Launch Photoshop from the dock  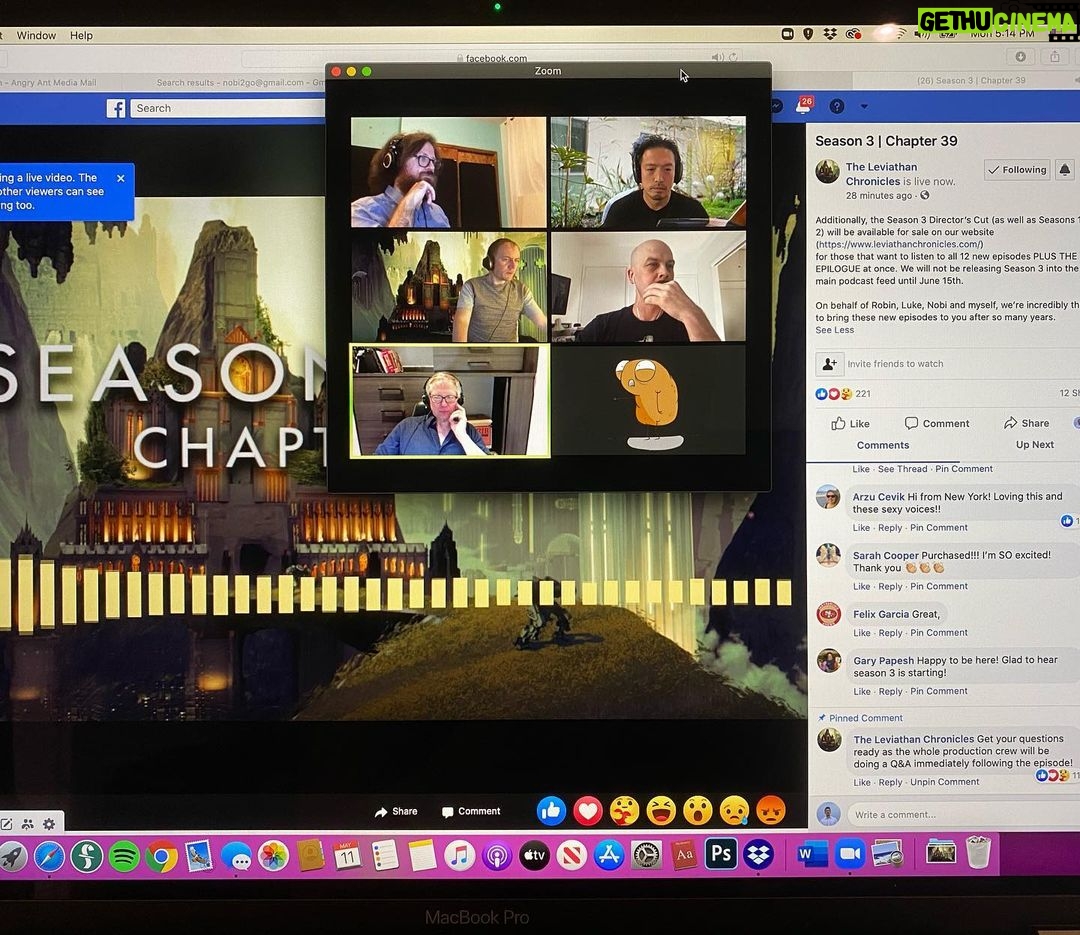click(x=721, y=854)
